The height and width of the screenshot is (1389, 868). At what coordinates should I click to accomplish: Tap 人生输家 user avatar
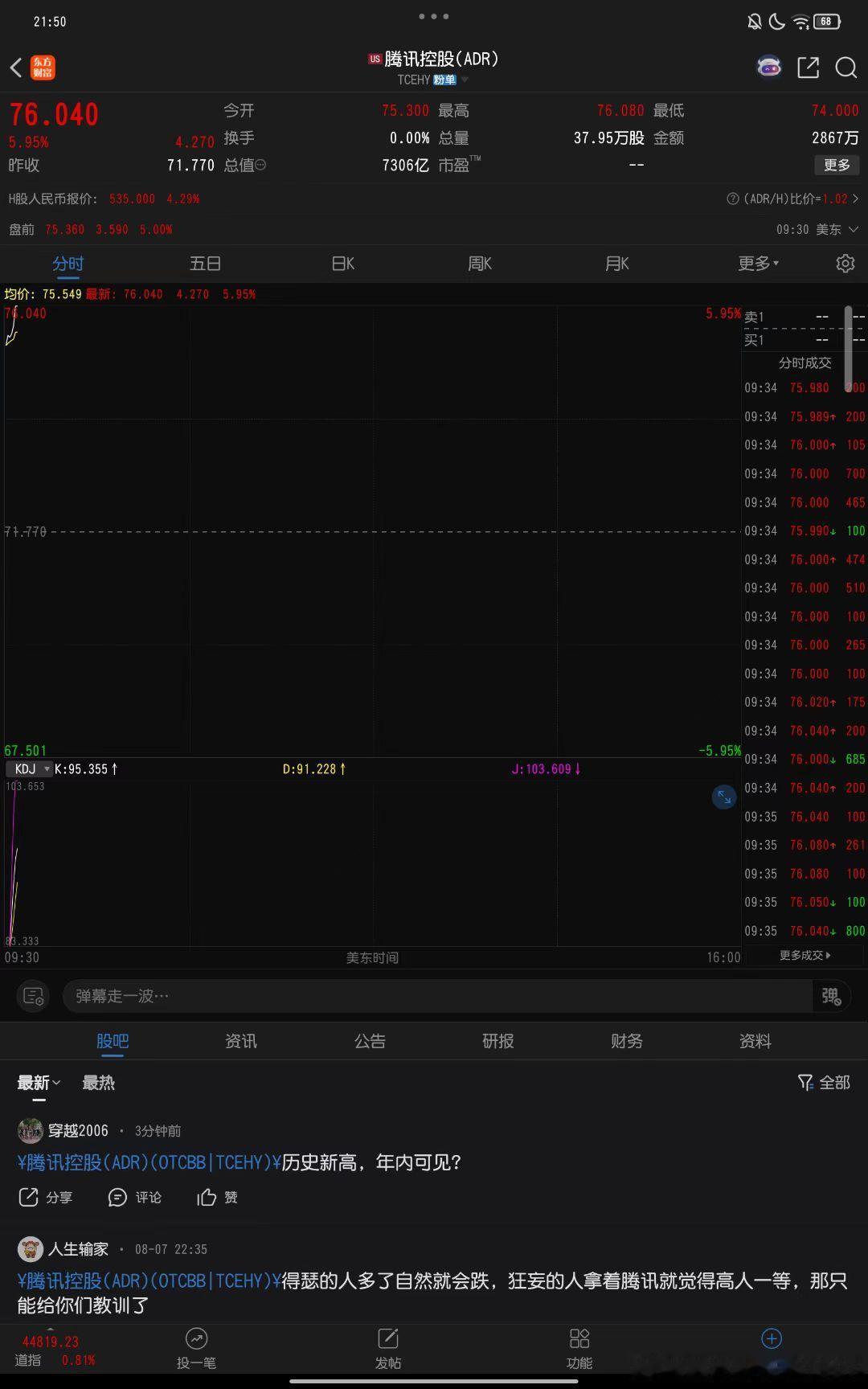pos(31,1248)
